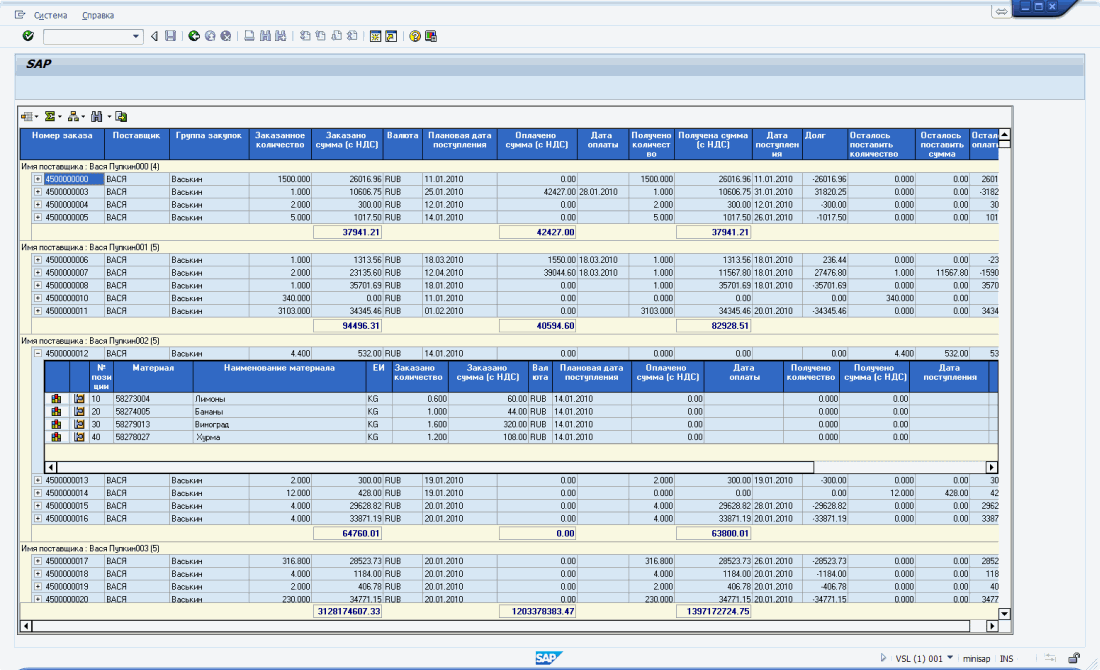Go to next page icon

tap(336, 36)
